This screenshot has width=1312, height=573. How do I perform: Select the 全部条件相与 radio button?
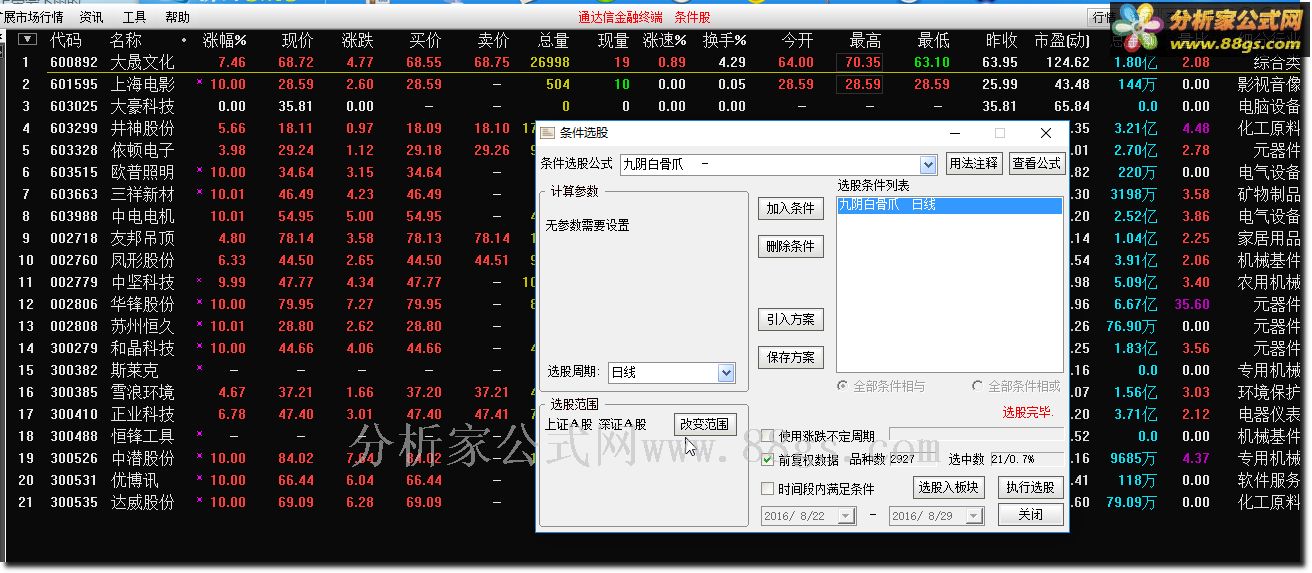point(843,386)
